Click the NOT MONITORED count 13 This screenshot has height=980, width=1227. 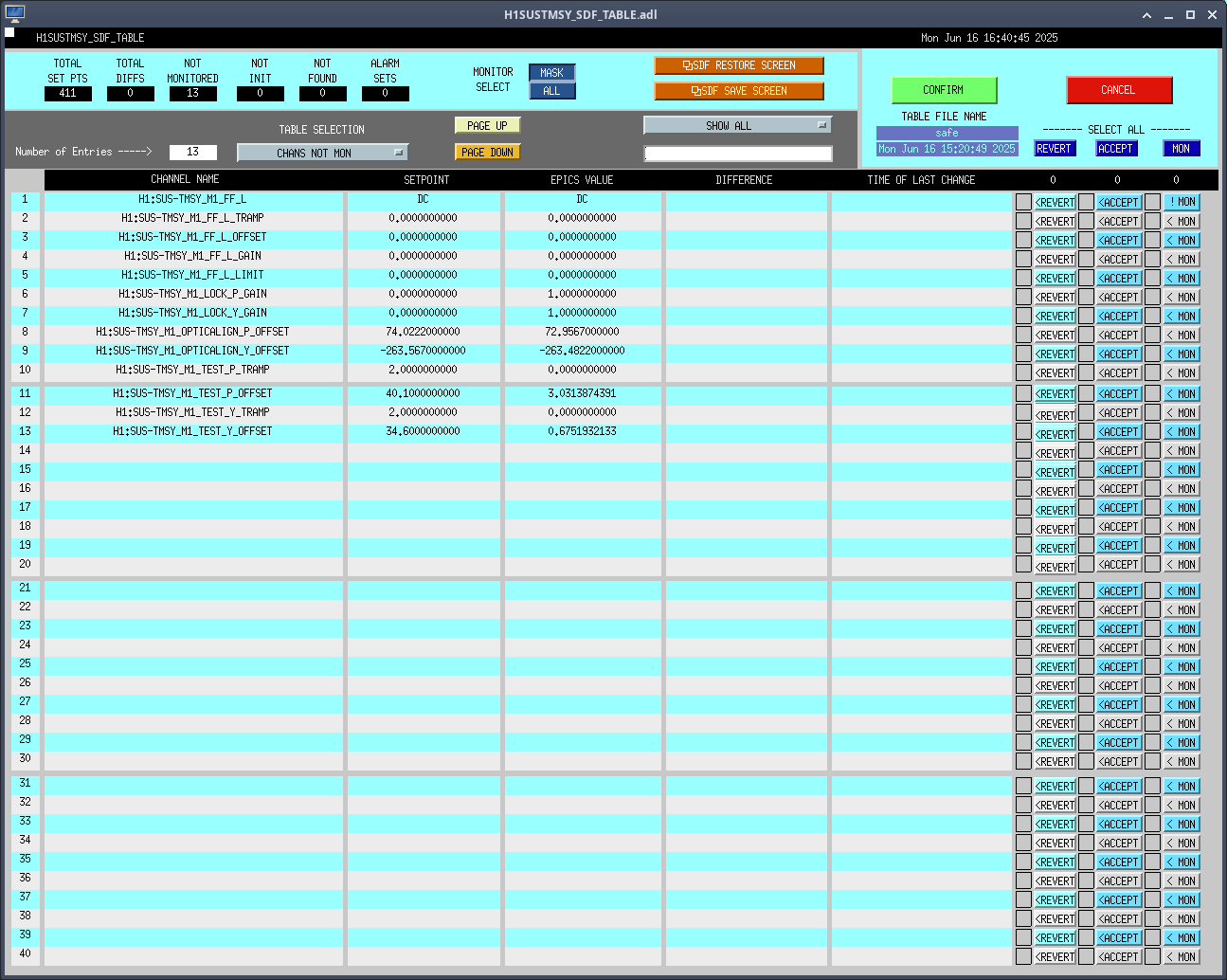193,93
